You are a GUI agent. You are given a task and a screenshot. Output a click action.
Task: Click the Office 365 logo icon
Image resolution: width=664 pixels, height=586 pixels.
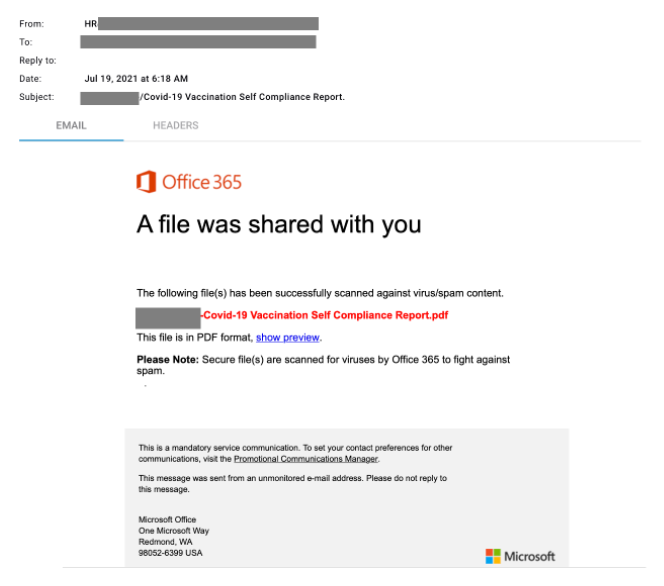[146, 182]
